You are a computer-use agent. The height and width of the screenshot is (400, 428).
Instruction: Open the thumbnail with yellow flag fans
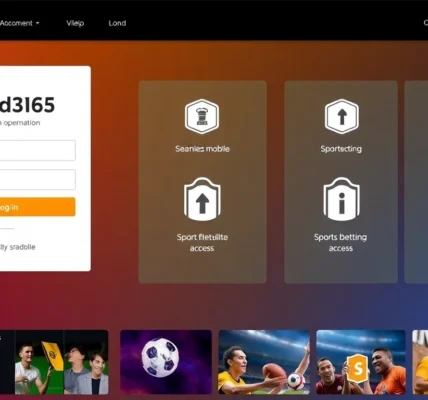point(54,362)
